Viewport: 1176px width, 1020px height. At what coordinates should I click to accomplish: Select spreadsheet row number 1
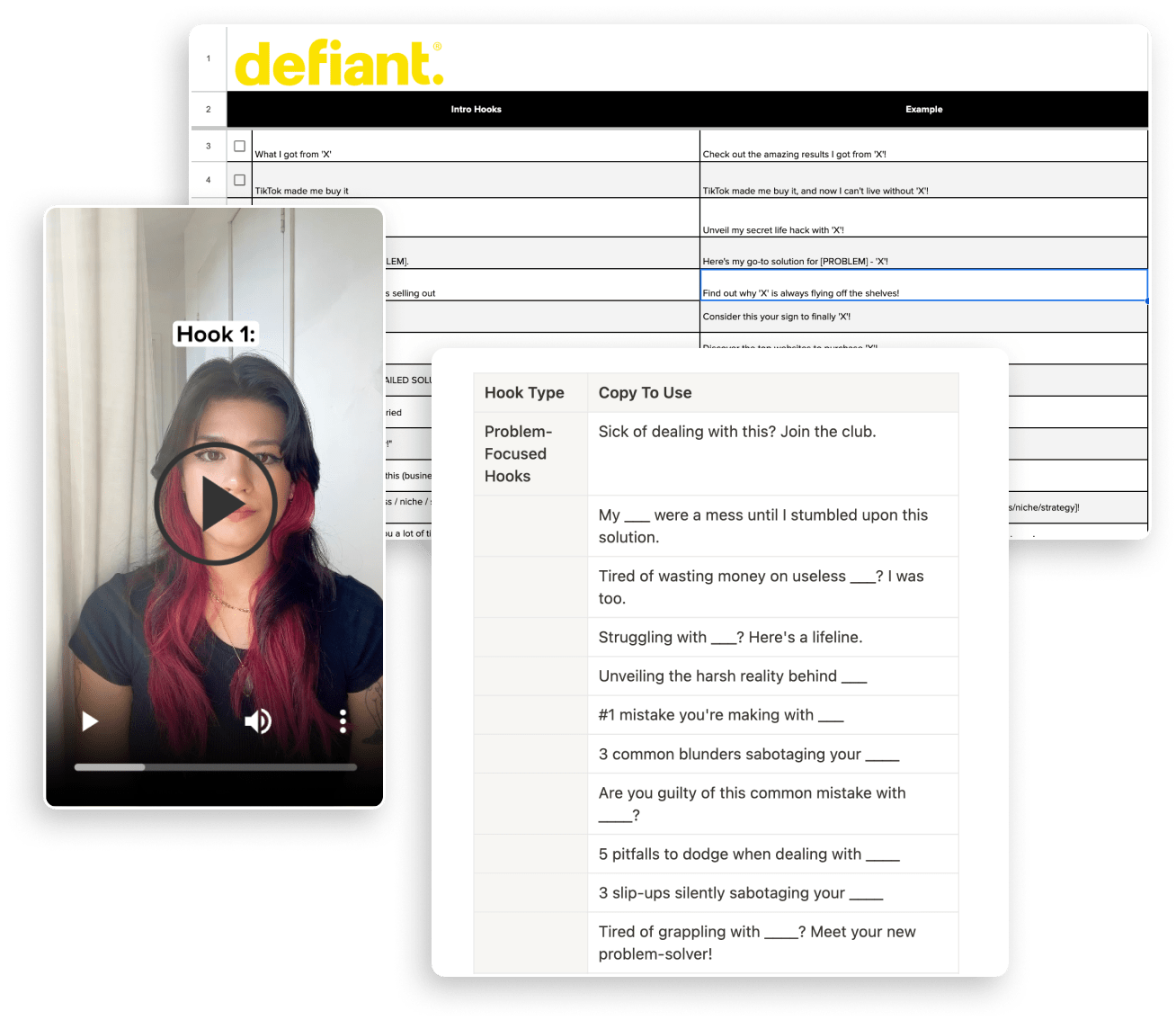click(209, 58)
